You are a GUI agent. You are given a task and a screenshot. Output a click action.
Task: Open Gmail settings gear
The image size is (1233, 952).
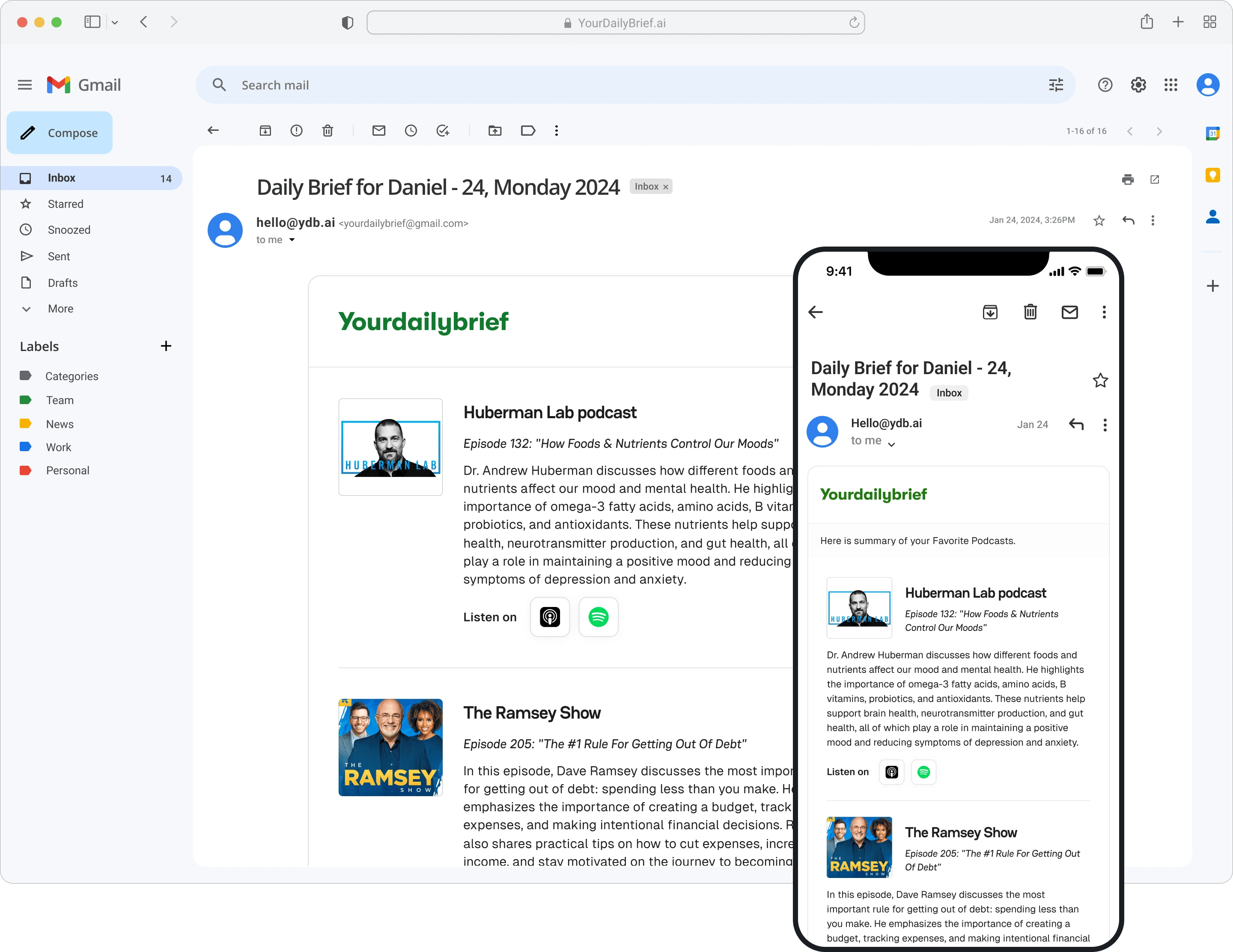tap(1138, 85)
